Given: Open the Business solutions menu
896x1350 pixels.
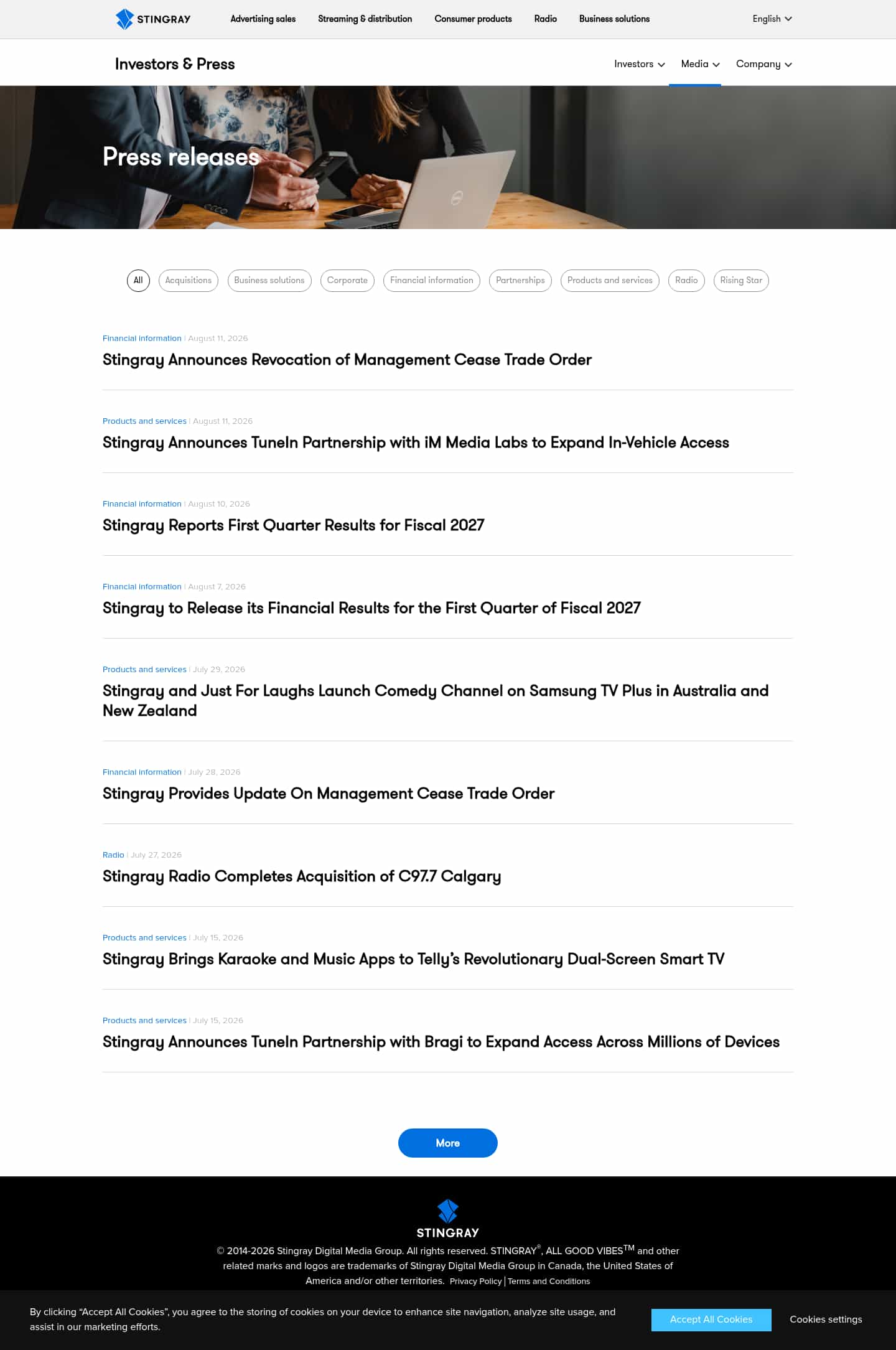Looking at the screenshot, I should click(x=615, y=19).
